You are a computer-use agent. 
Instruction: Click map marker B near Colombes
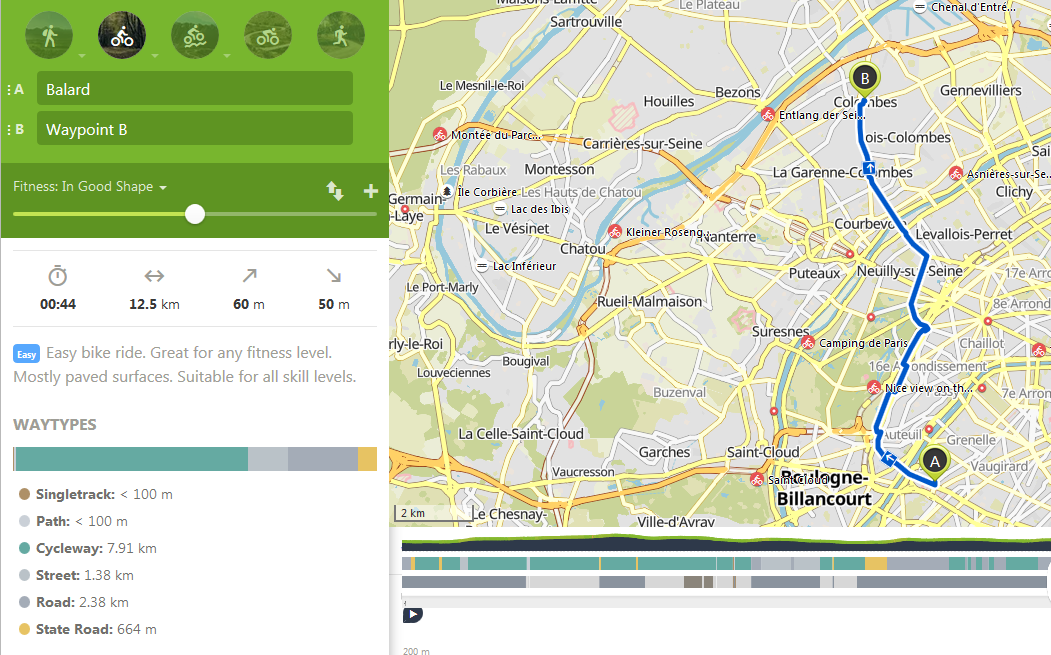(864, 77)
